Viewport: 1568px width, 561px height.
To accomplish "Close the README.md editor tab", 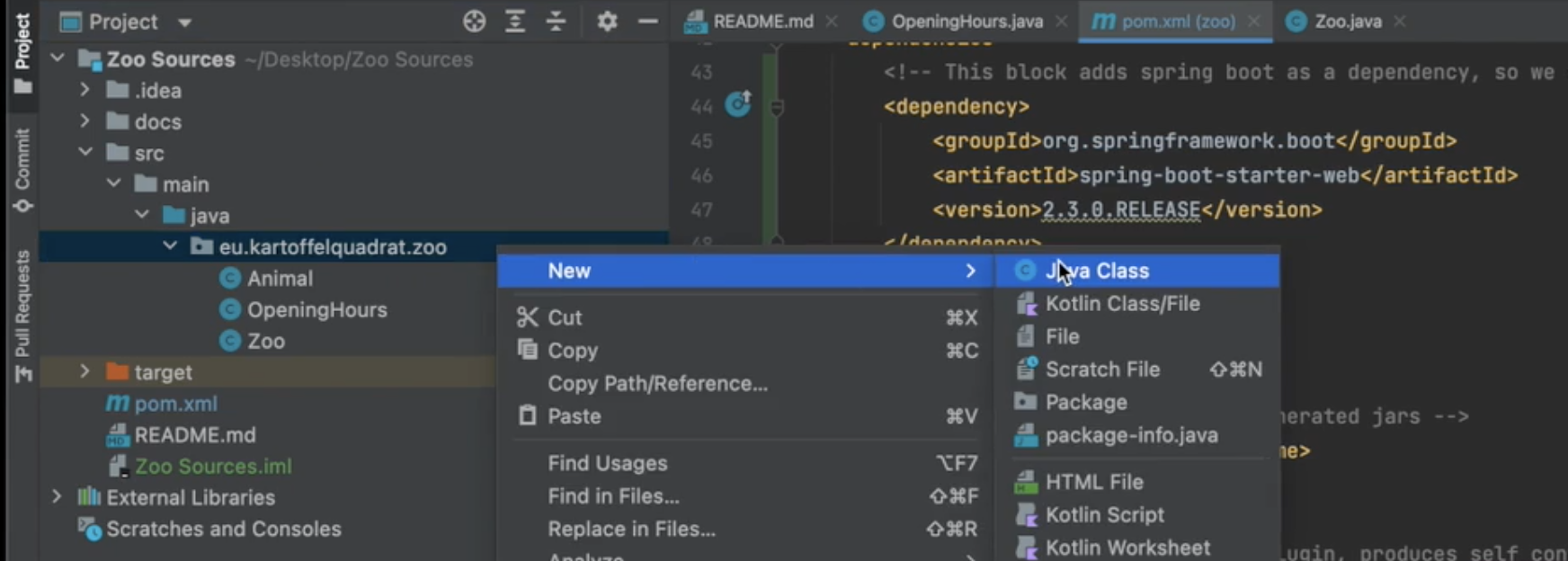I will (x=832, y=22).
